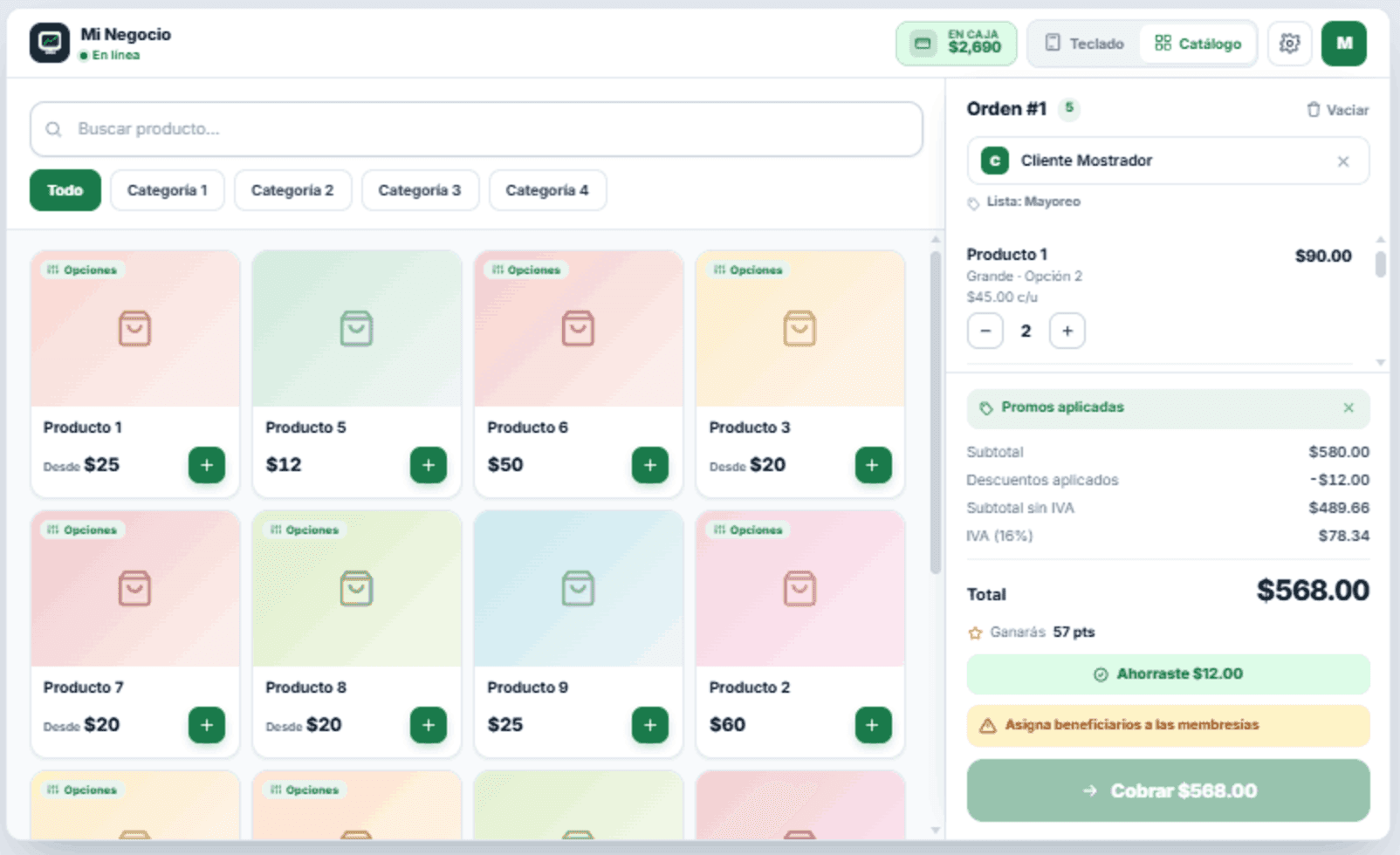Screen dimensions: 1400x855
Task: Increase Producto 1 quantity with plus
Action: (x=1067, y=331)
